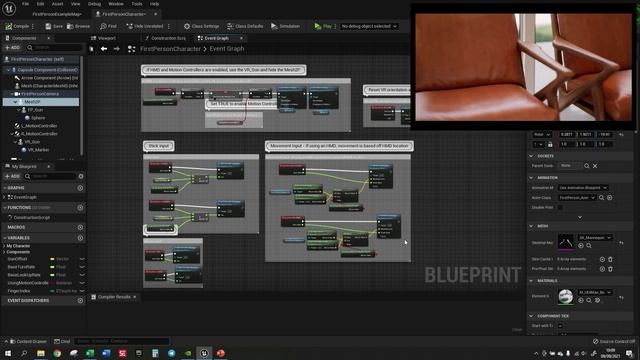Switch to Construction Script tab
The image size is (640, 360).
tap(165, 38)
